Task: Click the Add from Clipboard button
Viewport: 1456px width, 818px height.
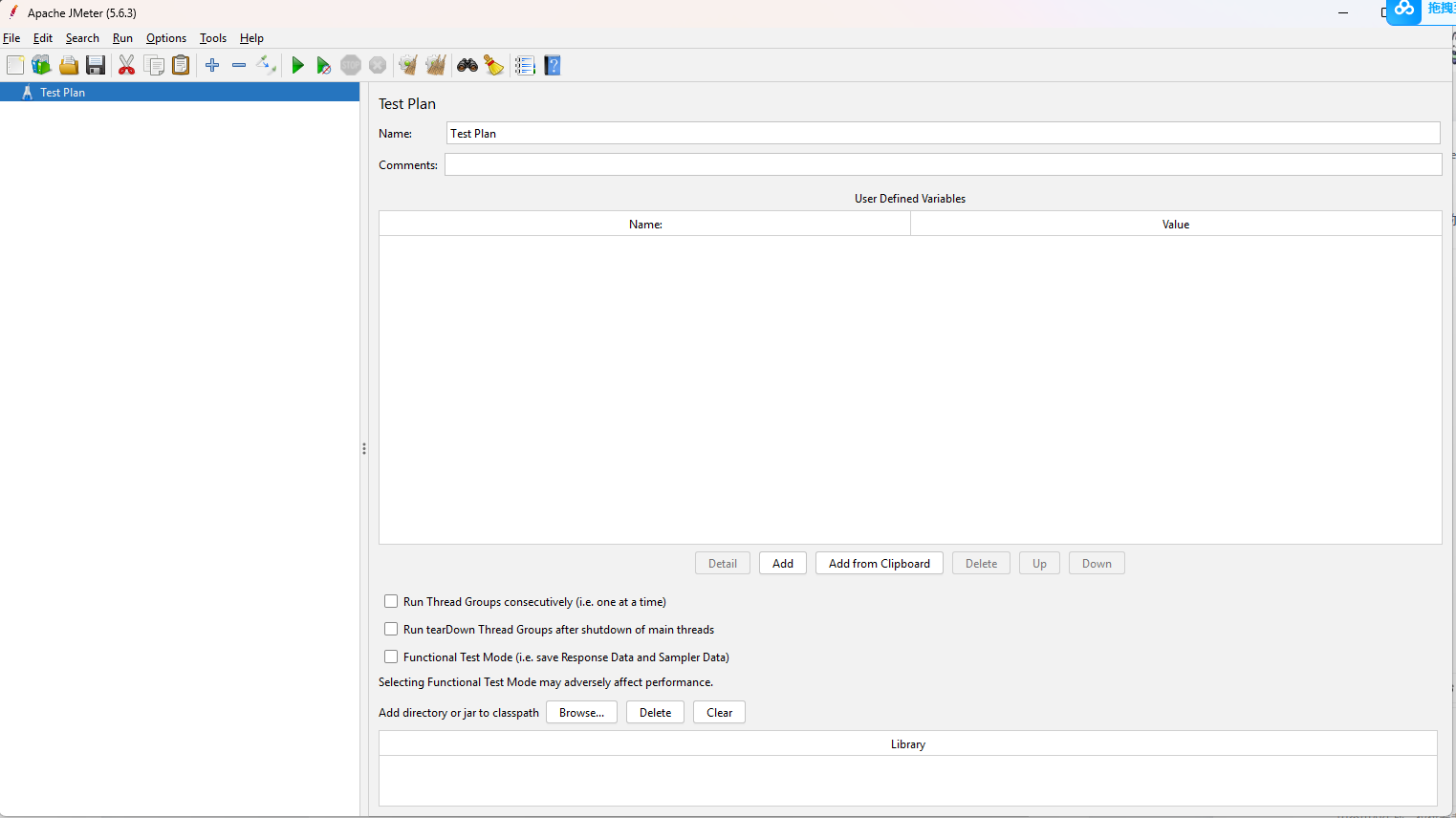Action: click(880, 563)
